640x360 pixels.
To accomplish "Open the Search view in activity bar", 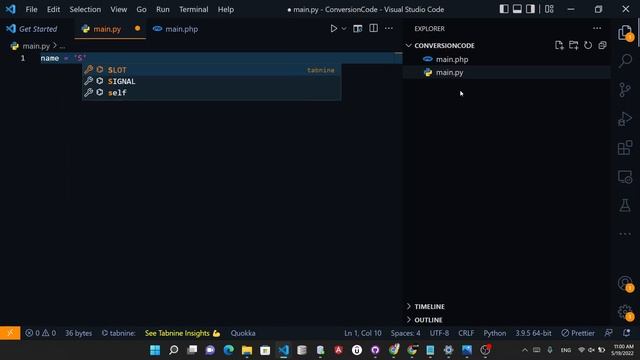I will coord(625,61).
